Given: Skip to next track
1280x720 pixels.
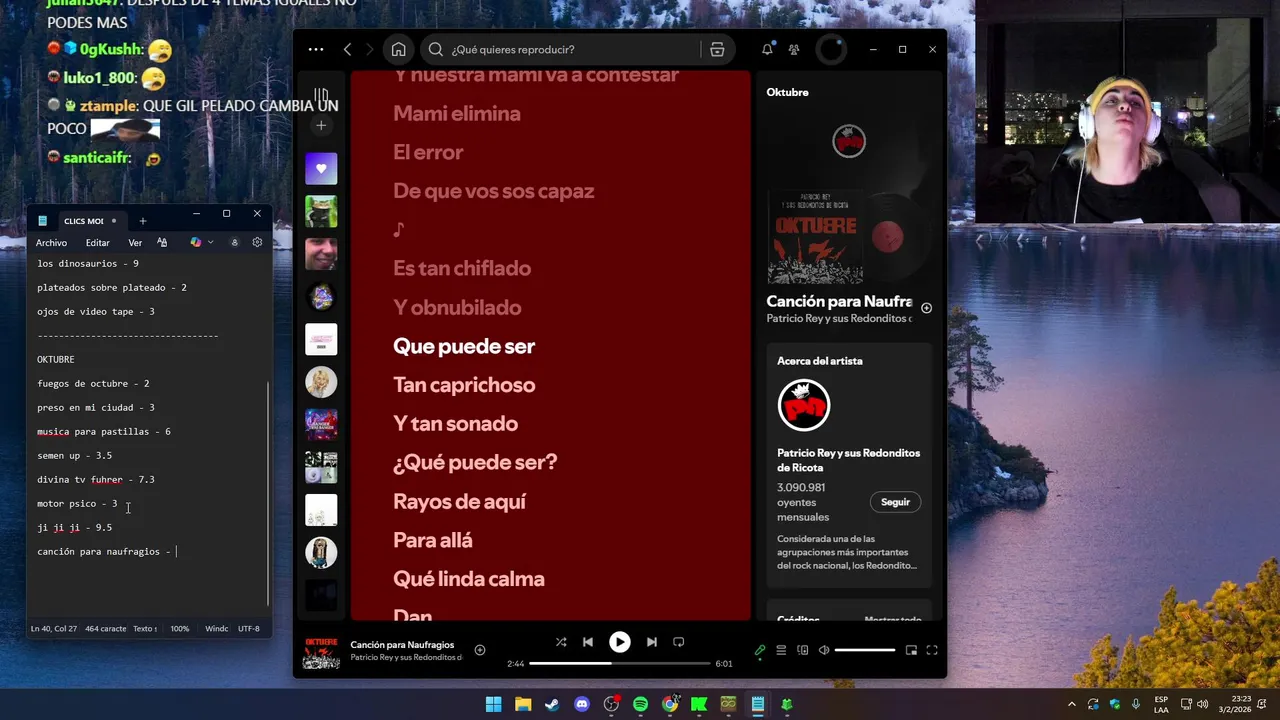Looking at the screenshot, I should 652,642.
